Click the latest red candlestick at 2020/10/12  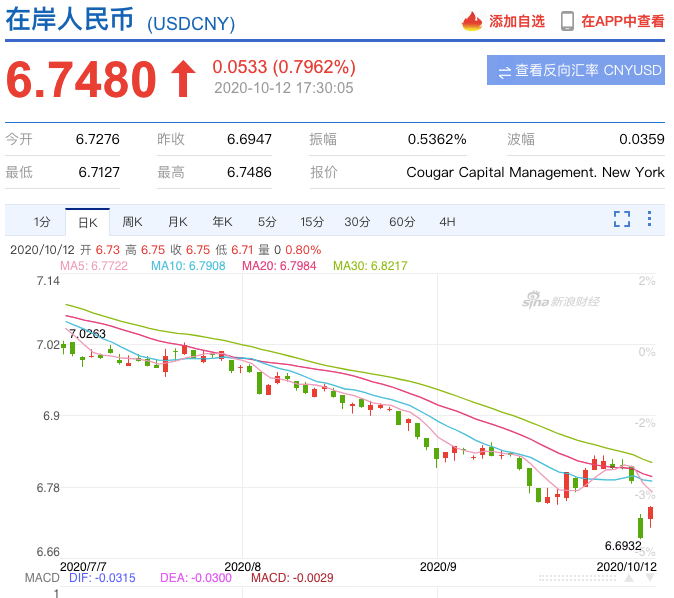[x=651, y=514]
